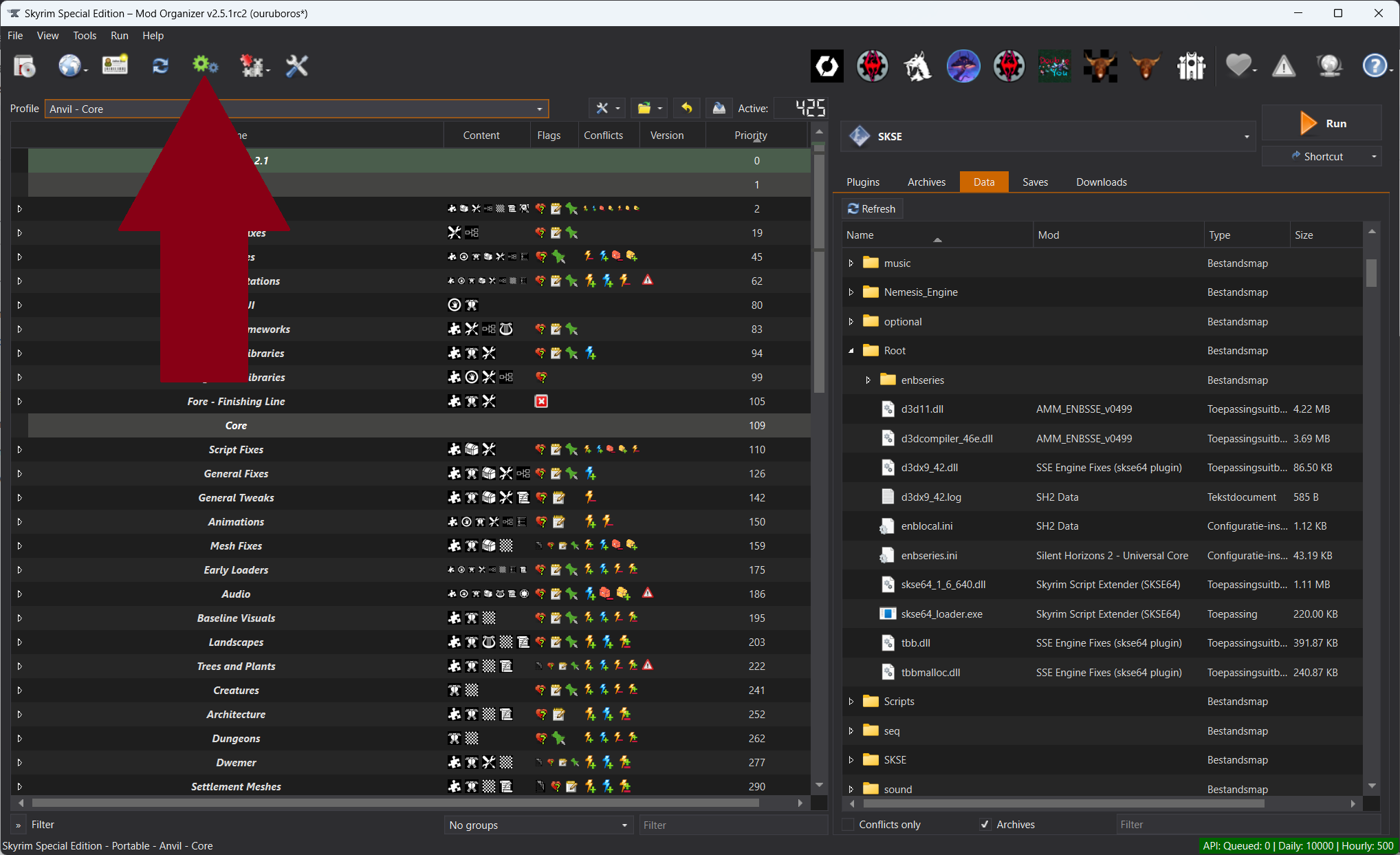Screen dimensions: 1400x855
Task: Click the Endorse heart icon
Action: coord(1238,66)
